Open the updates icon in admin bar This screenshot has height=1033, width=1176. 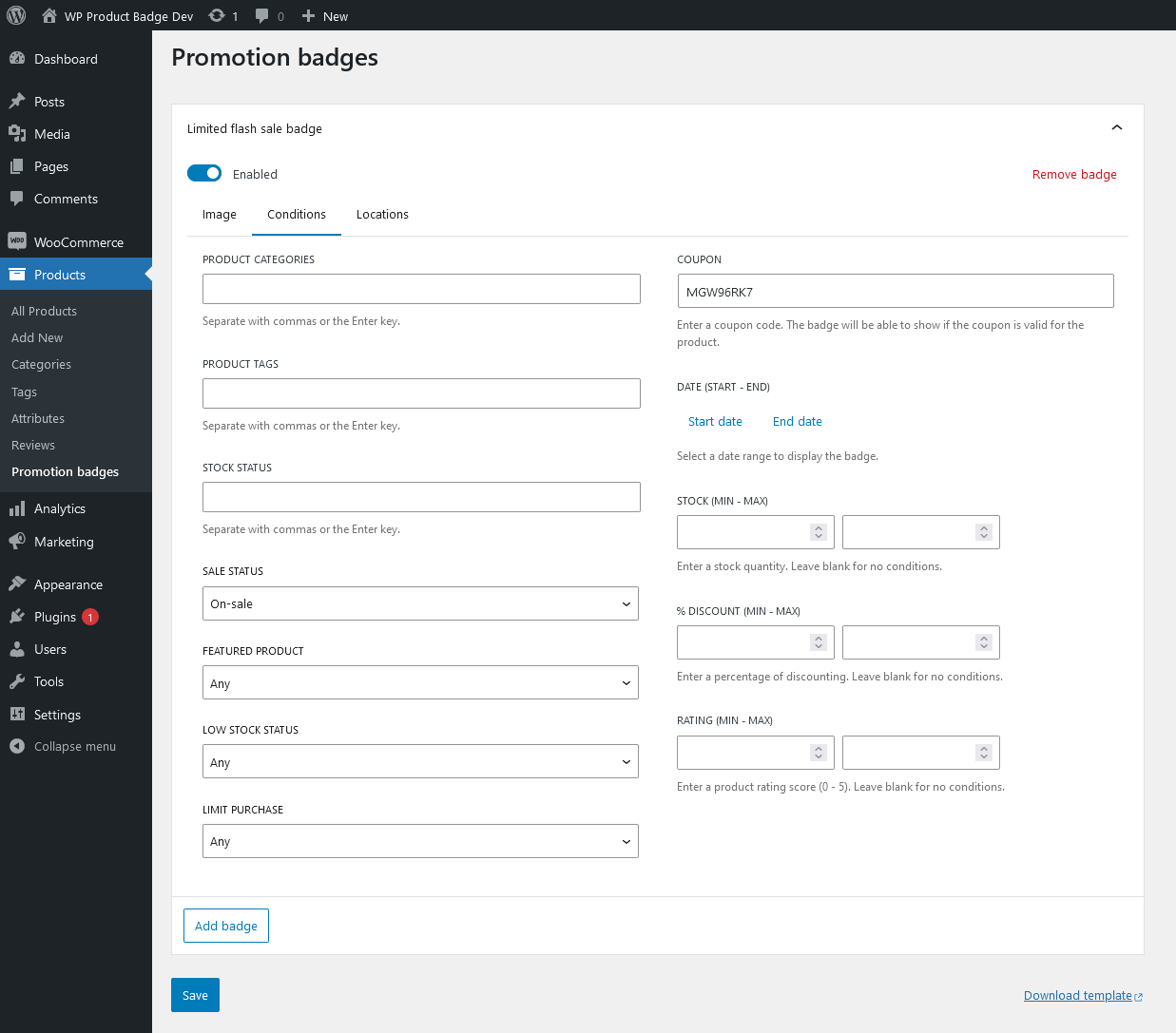pyautogui.click(x=217, y=15)
